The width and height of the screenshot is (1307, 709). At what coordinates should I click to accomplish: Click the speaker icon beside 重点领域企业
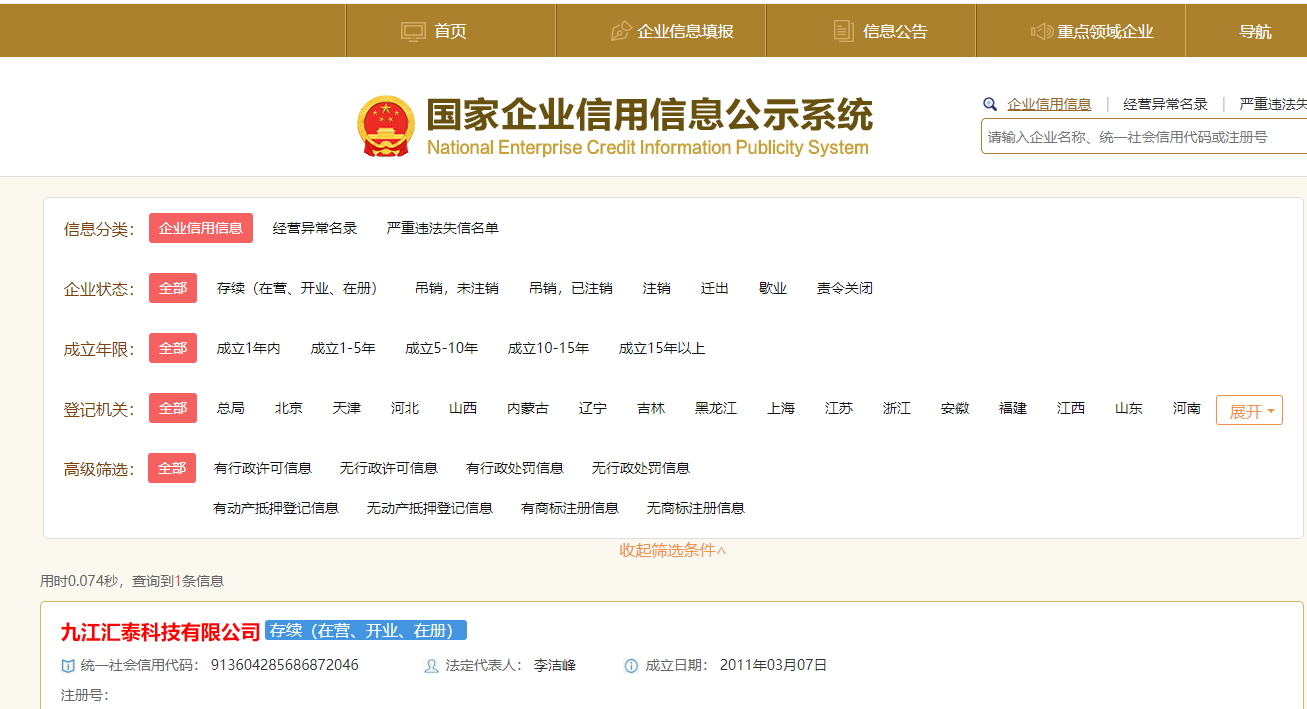pos(1041,31)
